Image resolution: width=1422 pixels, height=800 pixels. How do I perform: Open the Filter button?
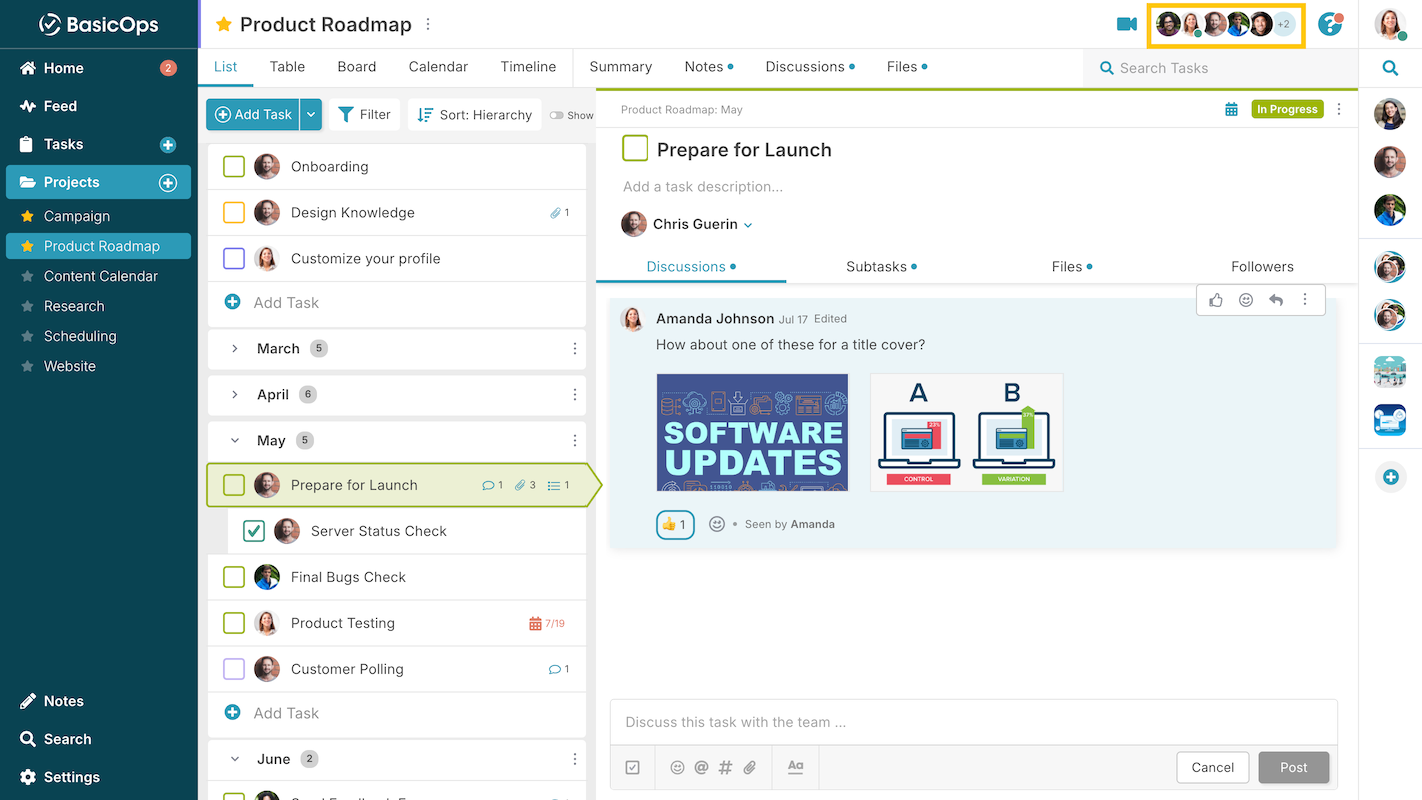click(365, 115)
